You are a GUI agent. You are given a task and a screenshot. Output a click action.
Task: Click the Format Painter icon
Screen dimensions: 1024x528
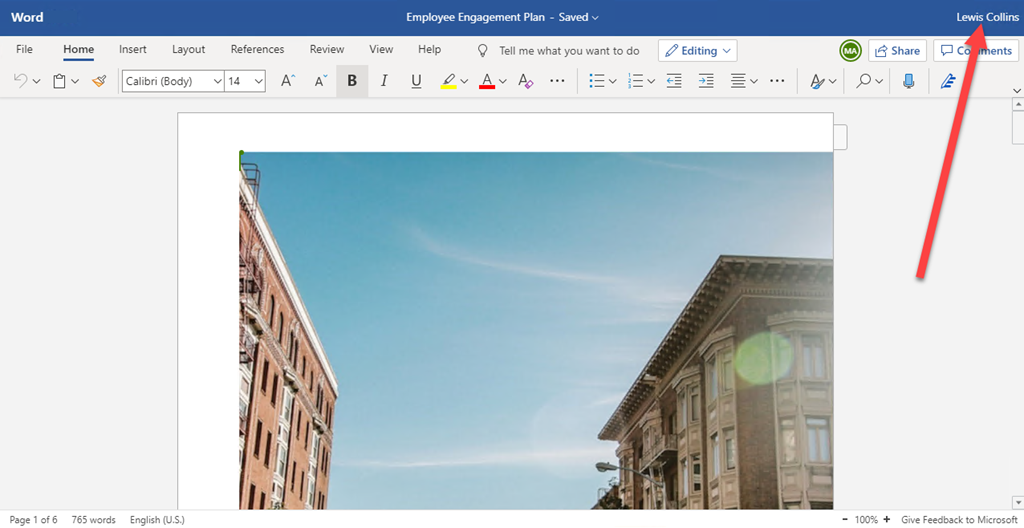click(x=98, y=81)
